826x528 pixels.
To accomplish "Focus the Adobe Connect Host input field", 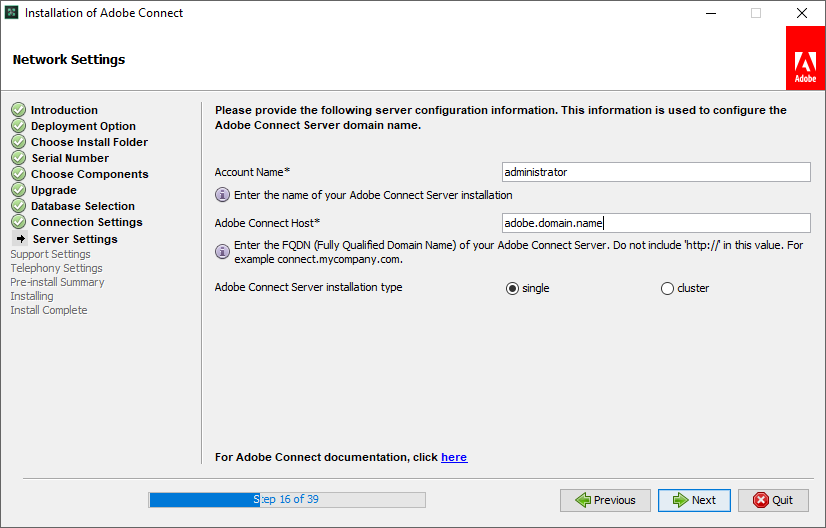I will pyautogui.click(x=656, y=223).
